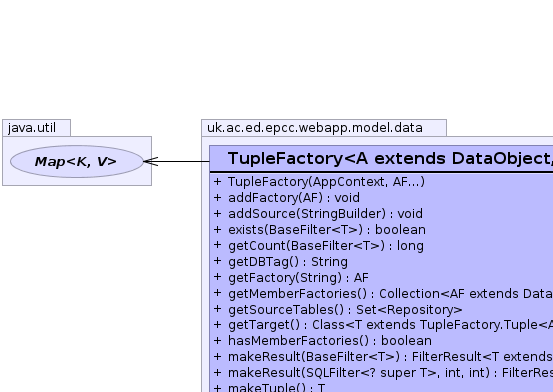
Task: Click the plus visibility marker beside addFactory
Action: [x=218, y=198]
